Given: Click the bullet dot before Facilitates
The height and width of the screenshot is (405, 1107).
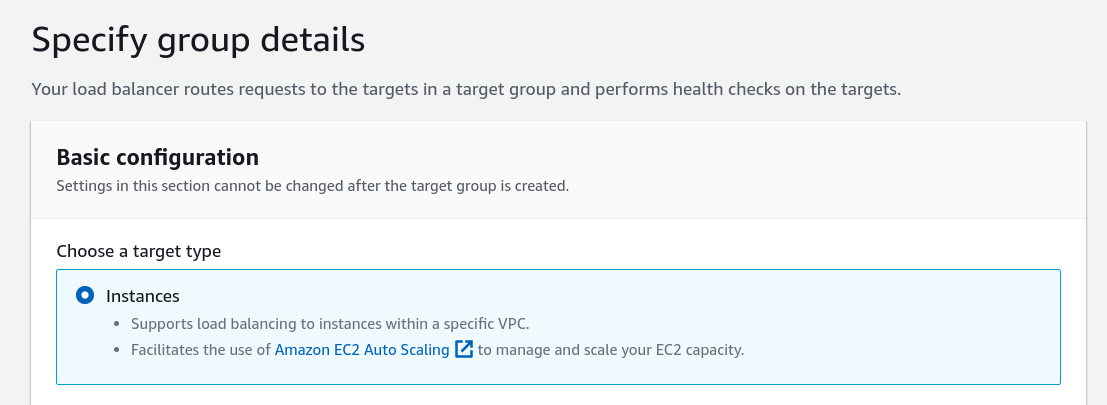Looking at the screenshot, I should [118, 350].
